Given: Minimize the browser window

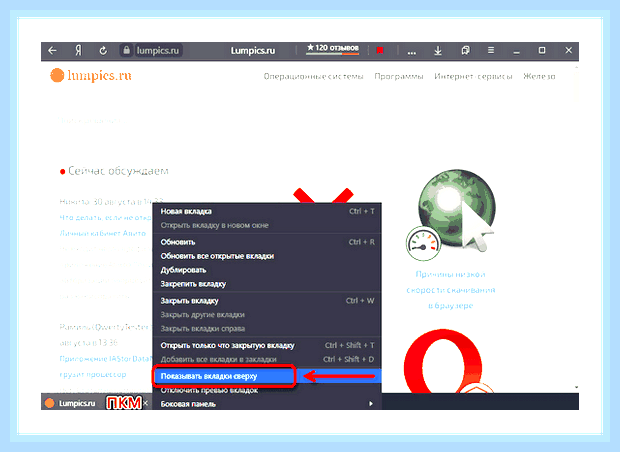Looking at the screenshot, I should coord(516,51).
